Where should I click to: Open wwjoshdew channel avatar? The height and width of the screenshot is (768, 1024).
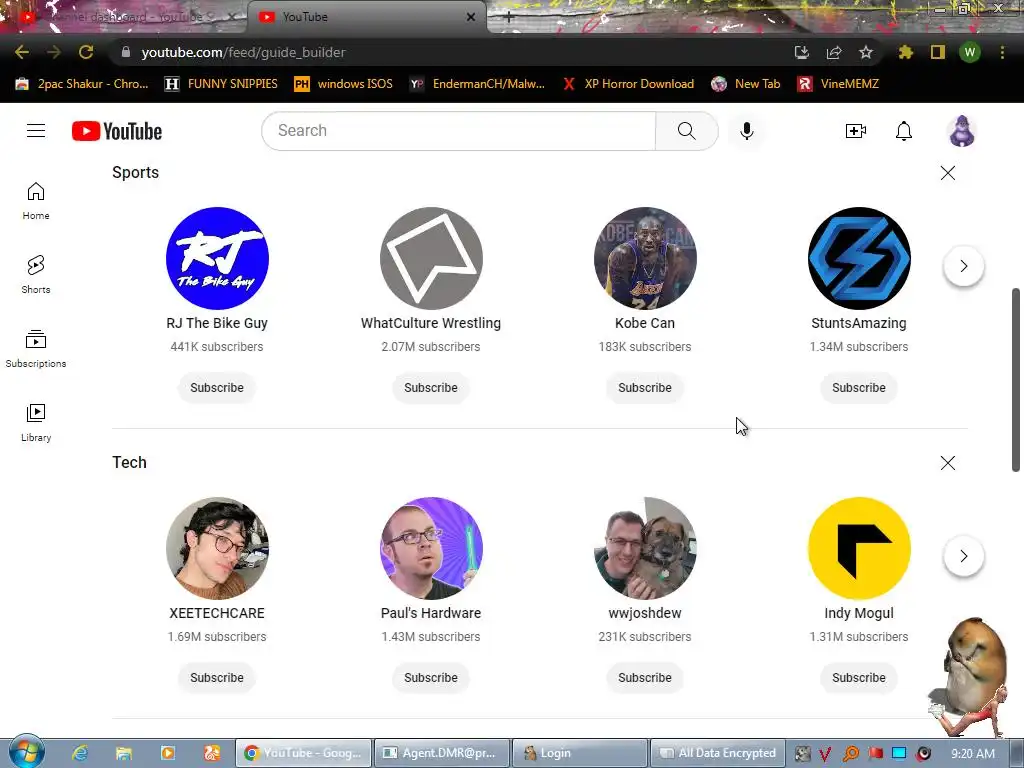(x=645, y=548)
